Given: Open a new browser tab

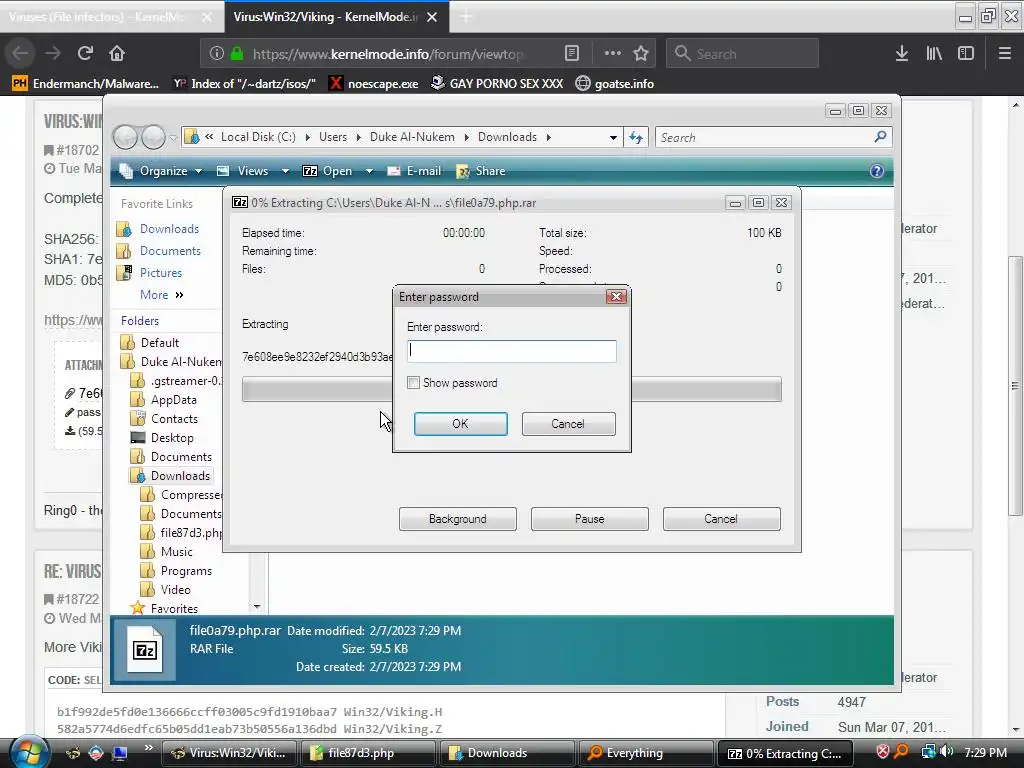Looking at the screenshot, I should pyautogui.click(x=466, y=17).
